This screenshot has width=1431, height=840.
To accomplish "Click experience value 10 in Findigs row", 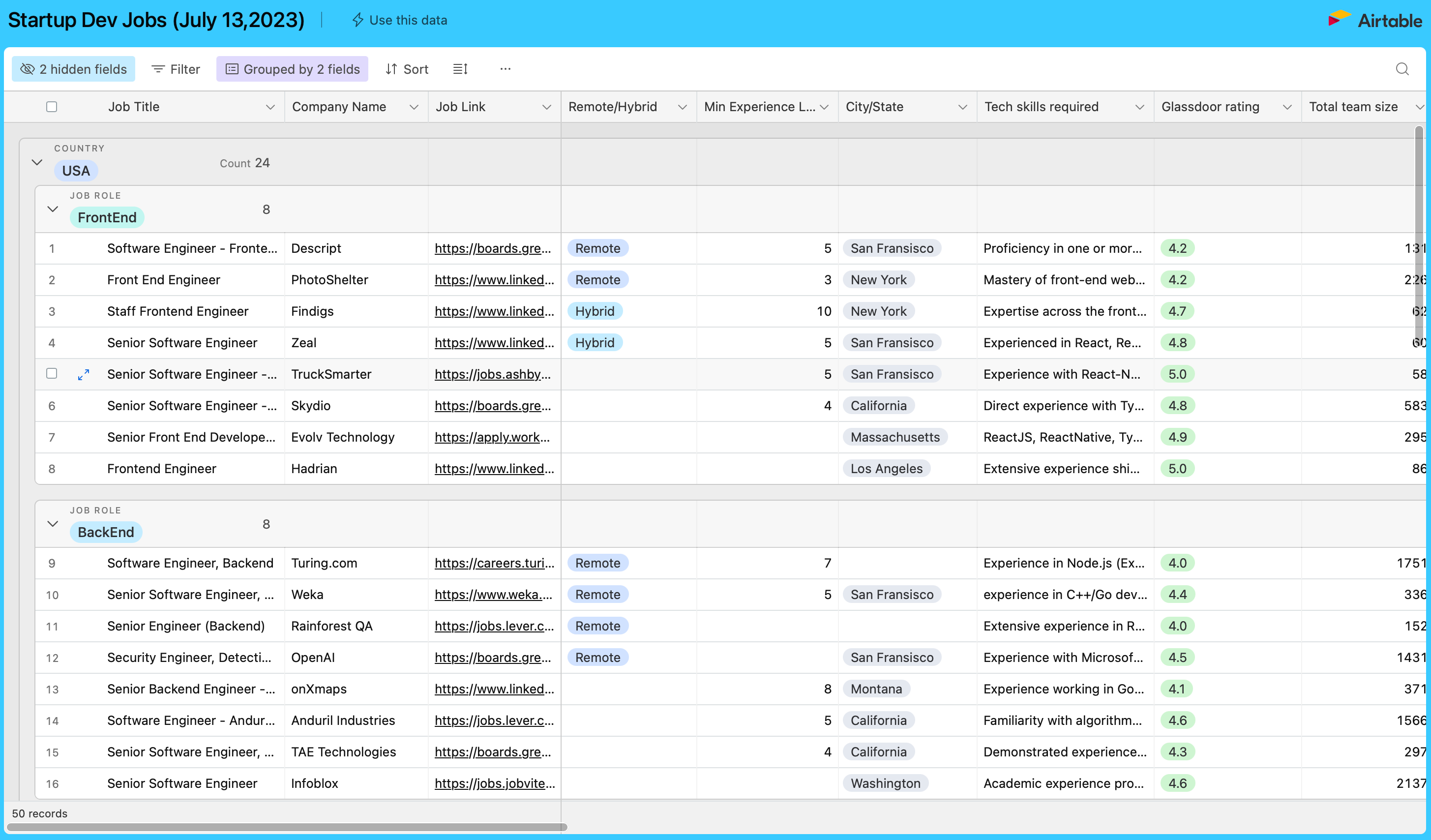I will 824,311.
